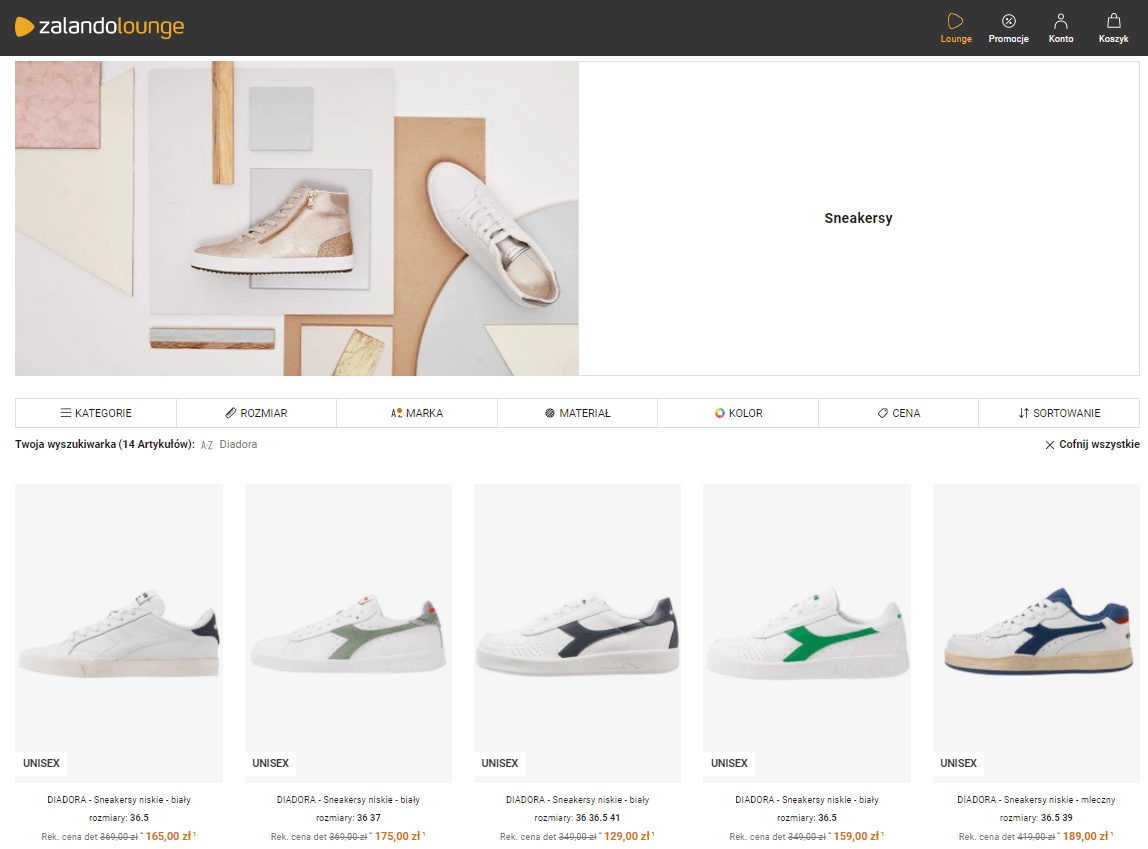Expand the MARKA brand filter
The width and height of the screenshot is (1148, 849).
pos(416,412)
